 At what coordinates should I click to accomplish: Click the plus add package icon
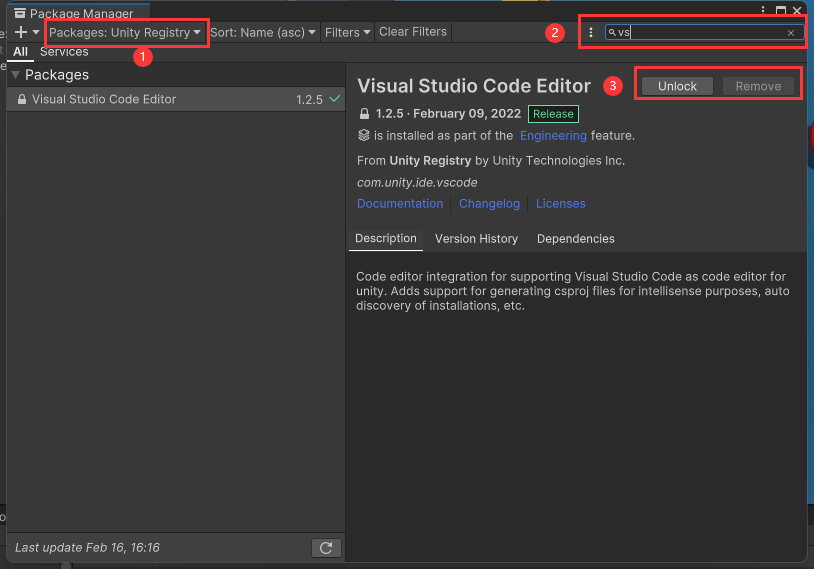click(x=21, y=32)
